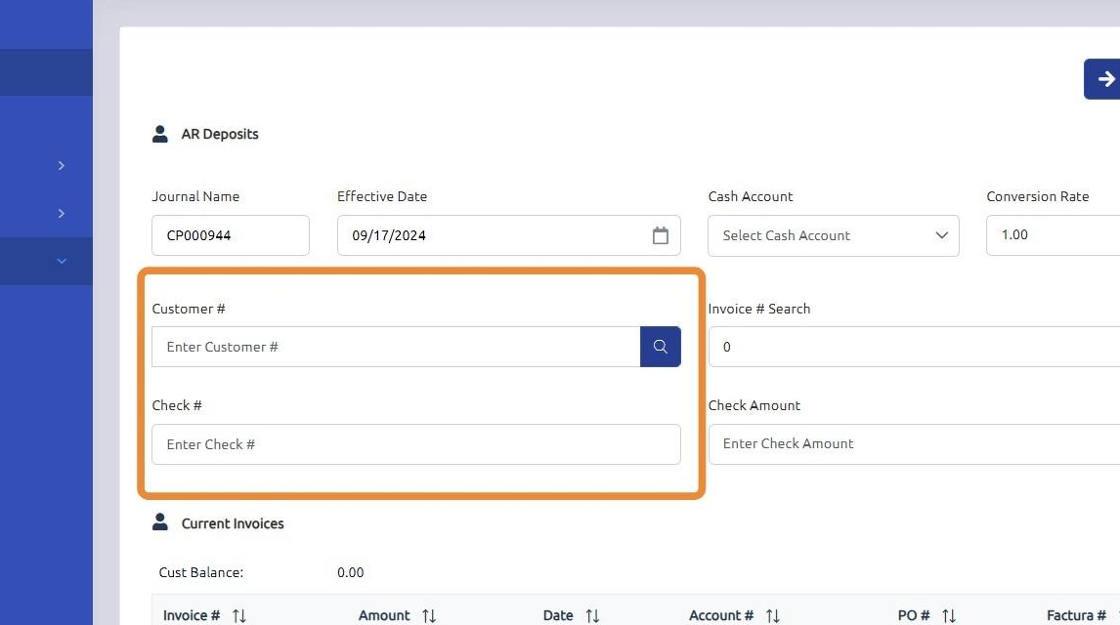The image size is (1120, 625).
Task: Focus the Enter Customer # input field
Action: [x=395, y=347]
